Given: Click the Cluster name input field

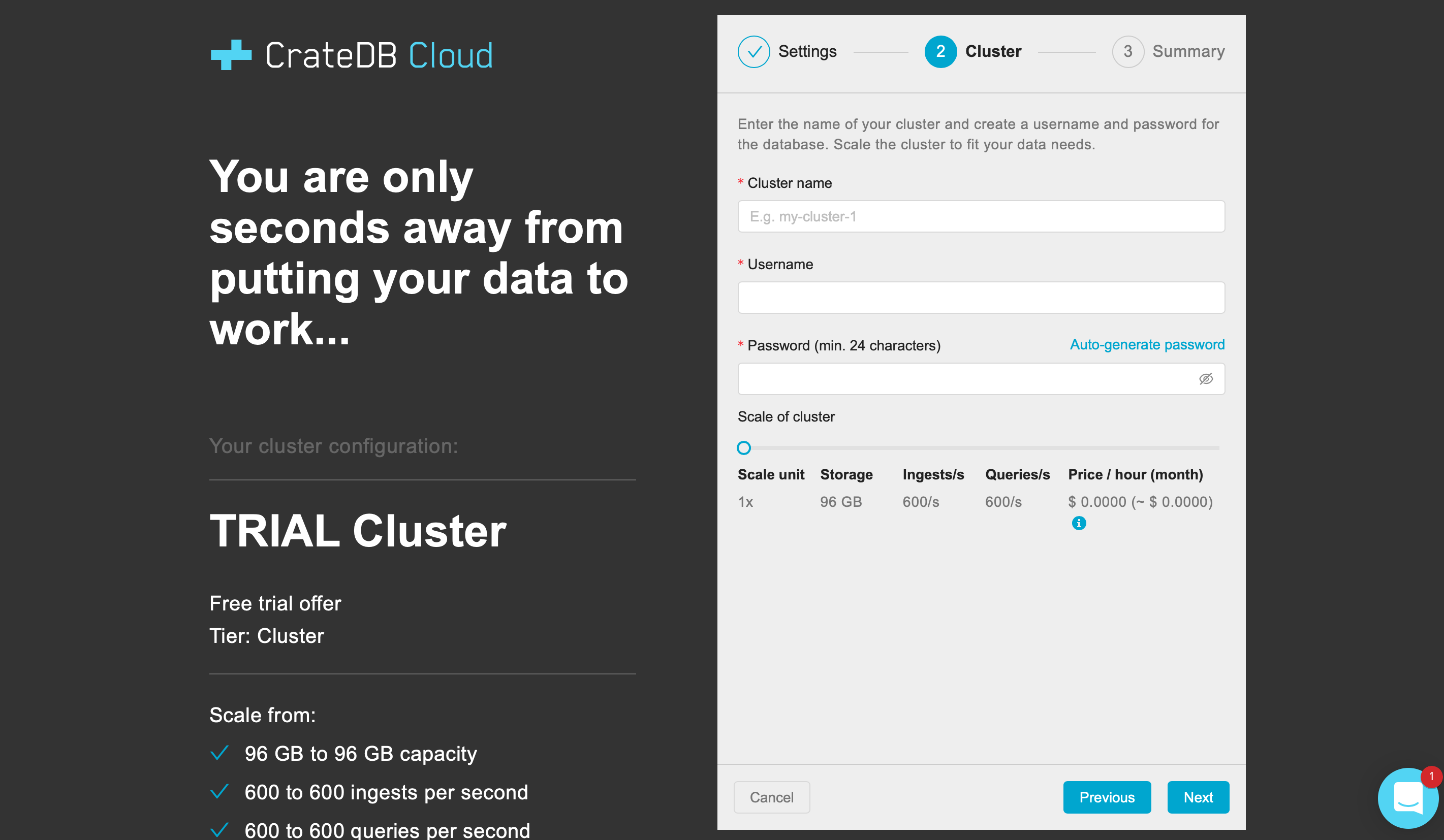Looking at the screenshot, I should (x=981, y=216).
